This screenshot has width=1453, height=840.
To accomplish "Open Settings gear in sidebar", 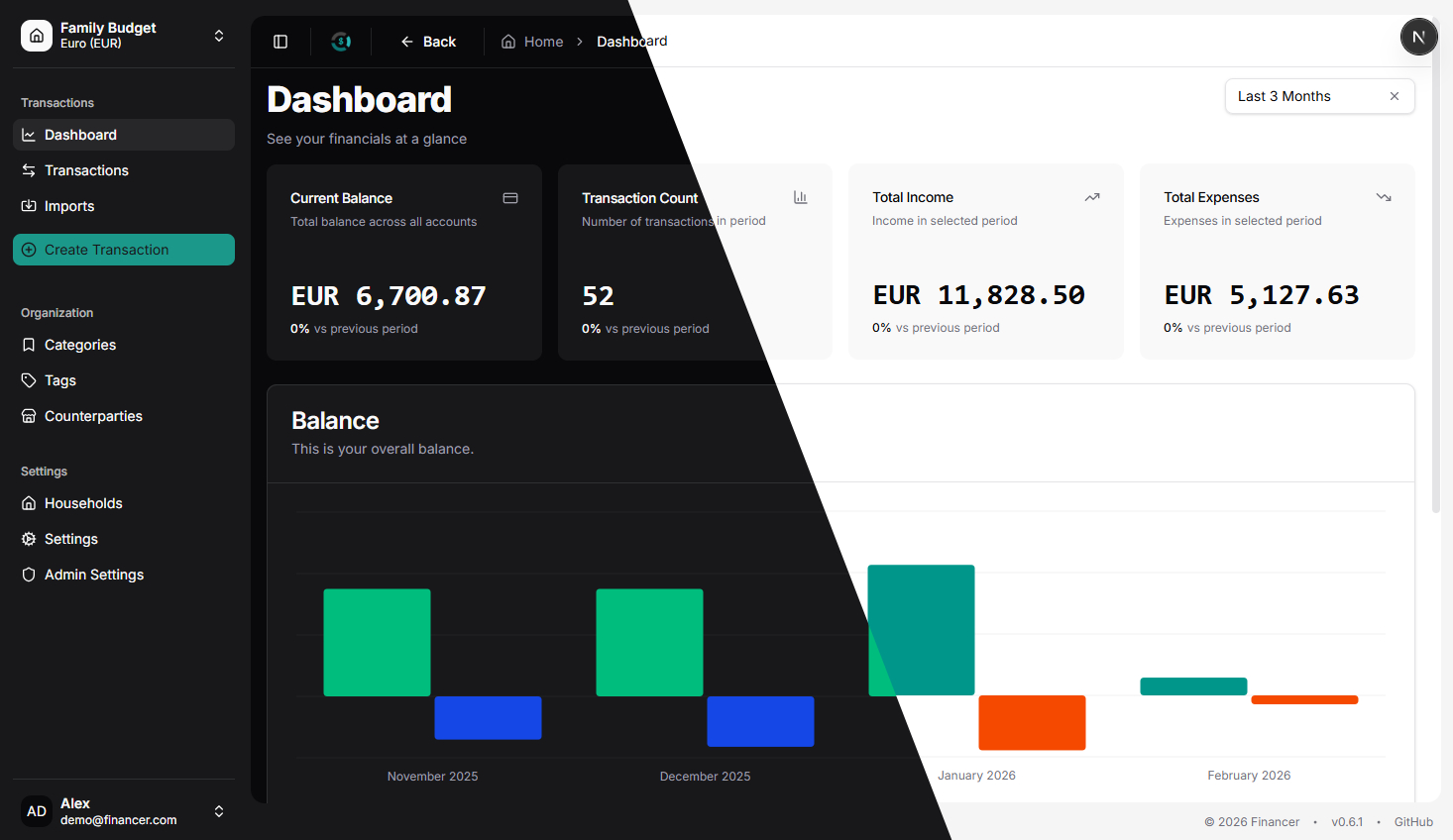I will click(29, 539).
